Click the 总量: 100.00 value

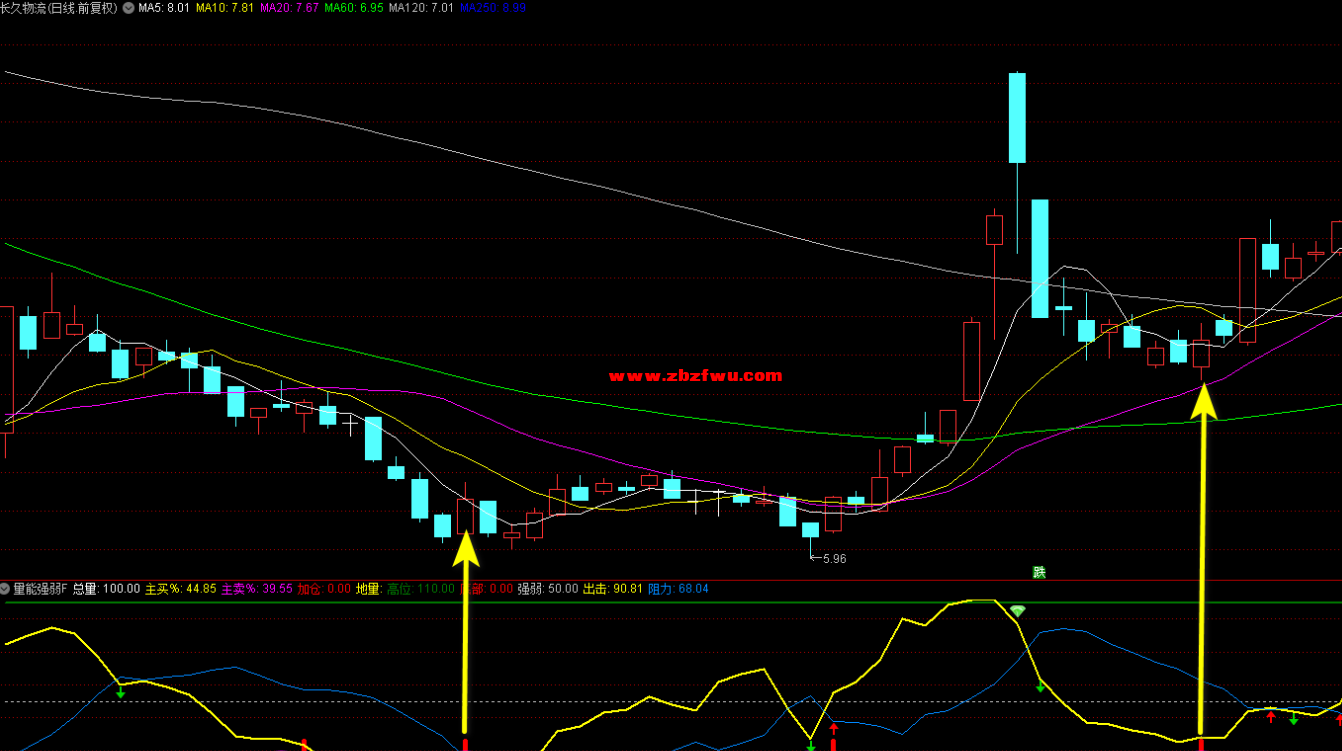[106, 589]
